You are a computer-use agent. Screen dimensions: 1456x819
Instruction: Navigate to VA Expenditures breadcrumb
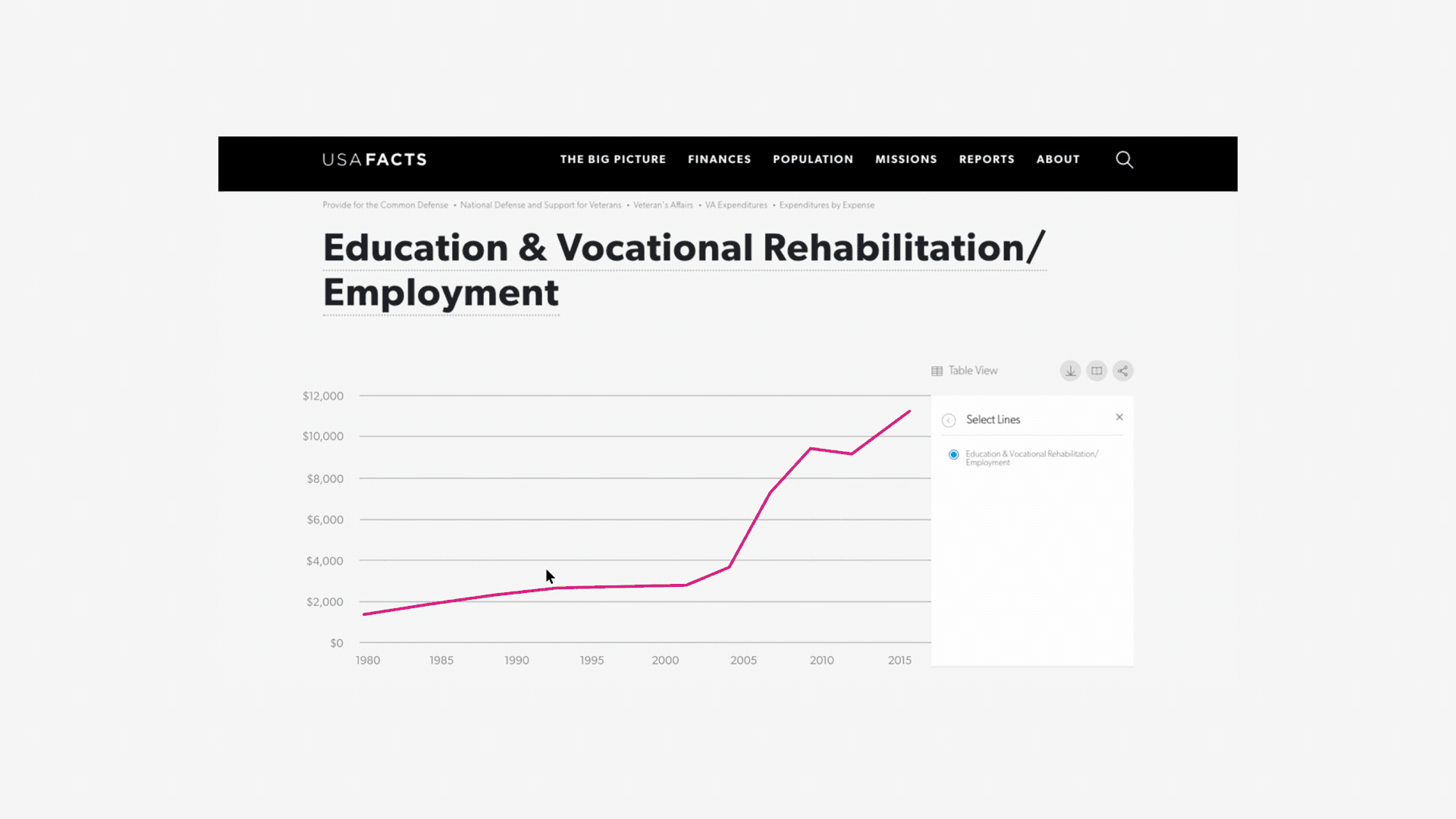click(x=736, y=205)
